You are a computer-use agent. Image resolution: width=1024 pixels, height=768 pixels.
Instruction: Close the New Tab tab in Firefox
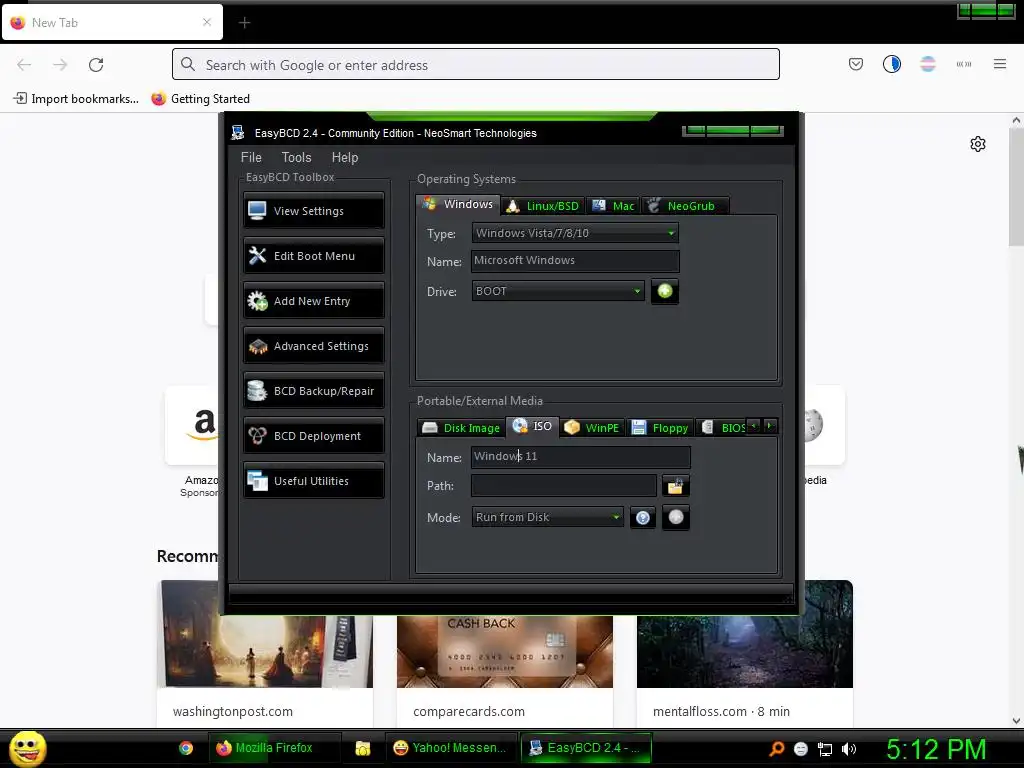tap(207, 22)
